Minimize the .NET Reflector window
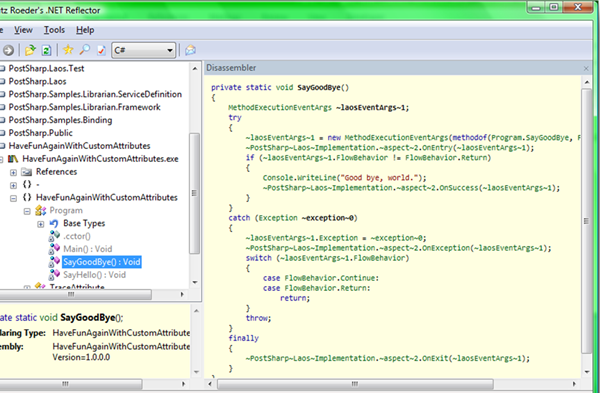The width and height of the screenshot is (600, 393). 536,7
